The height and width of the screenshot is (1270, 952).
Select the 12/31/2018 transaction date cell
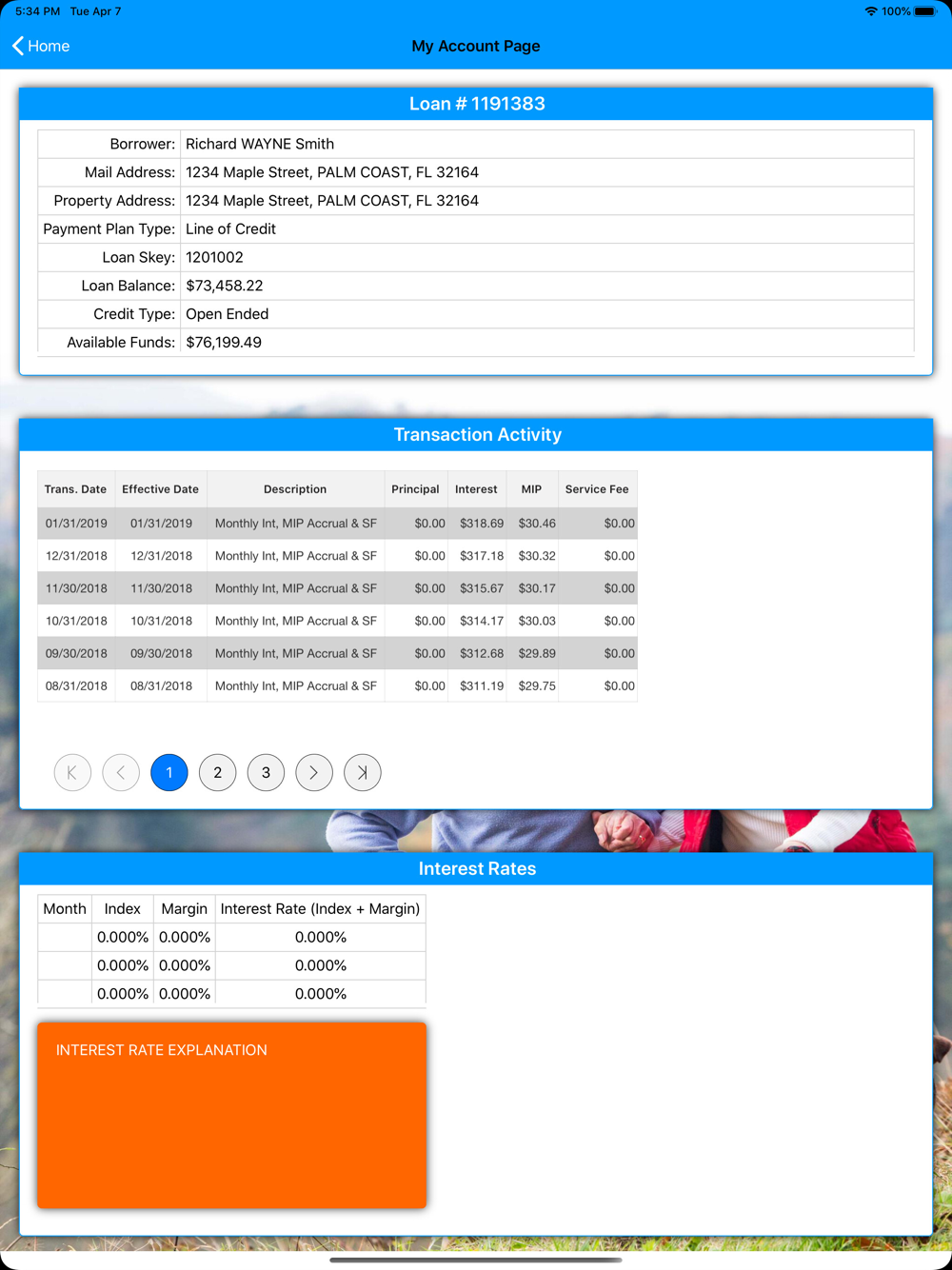click(76, 556)
